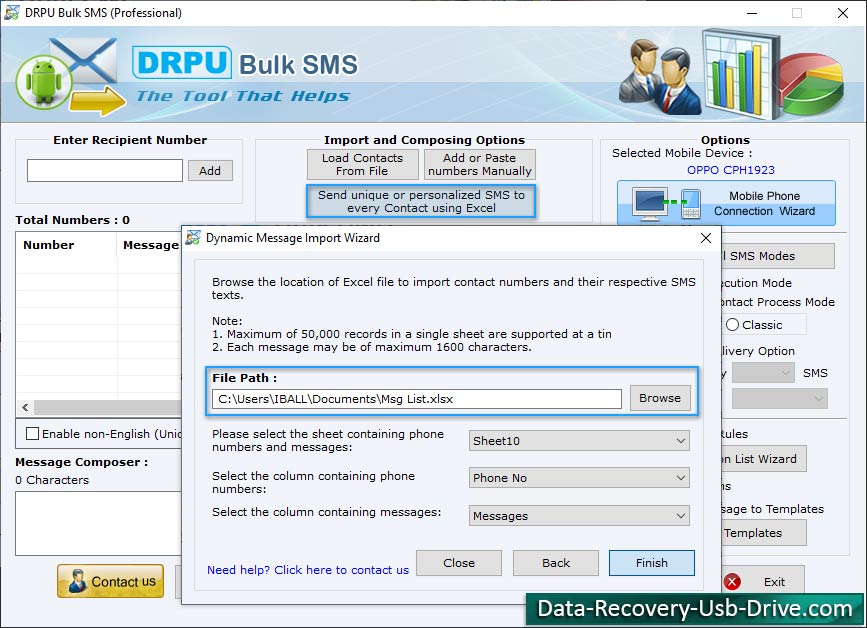Click the left arrow of list scrollbar
The height and width of the screenshot is (628, 867).
tap(25, 407)
